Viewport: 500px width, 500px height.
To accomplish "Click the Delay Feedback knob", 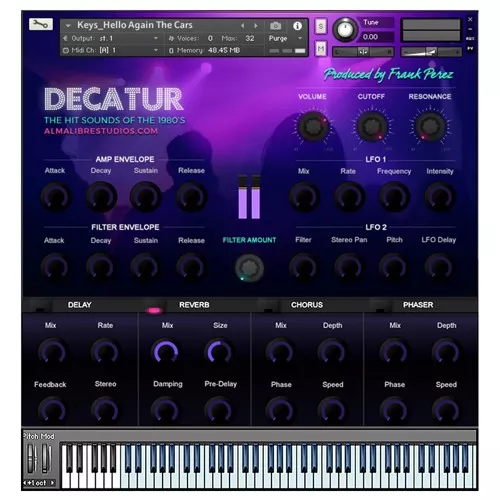I will pos(52,411).
